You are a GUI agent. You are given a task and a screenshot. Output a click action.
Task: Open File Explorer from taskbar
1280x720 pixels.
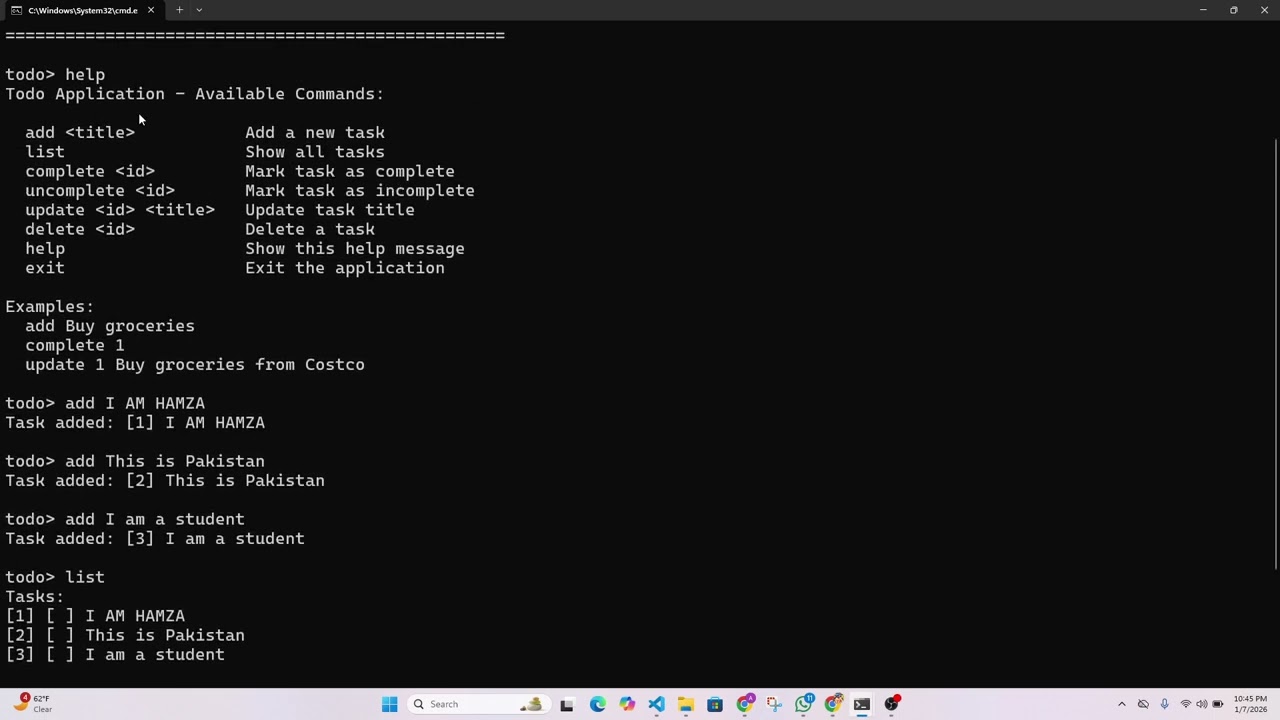[x=685, y=704]
